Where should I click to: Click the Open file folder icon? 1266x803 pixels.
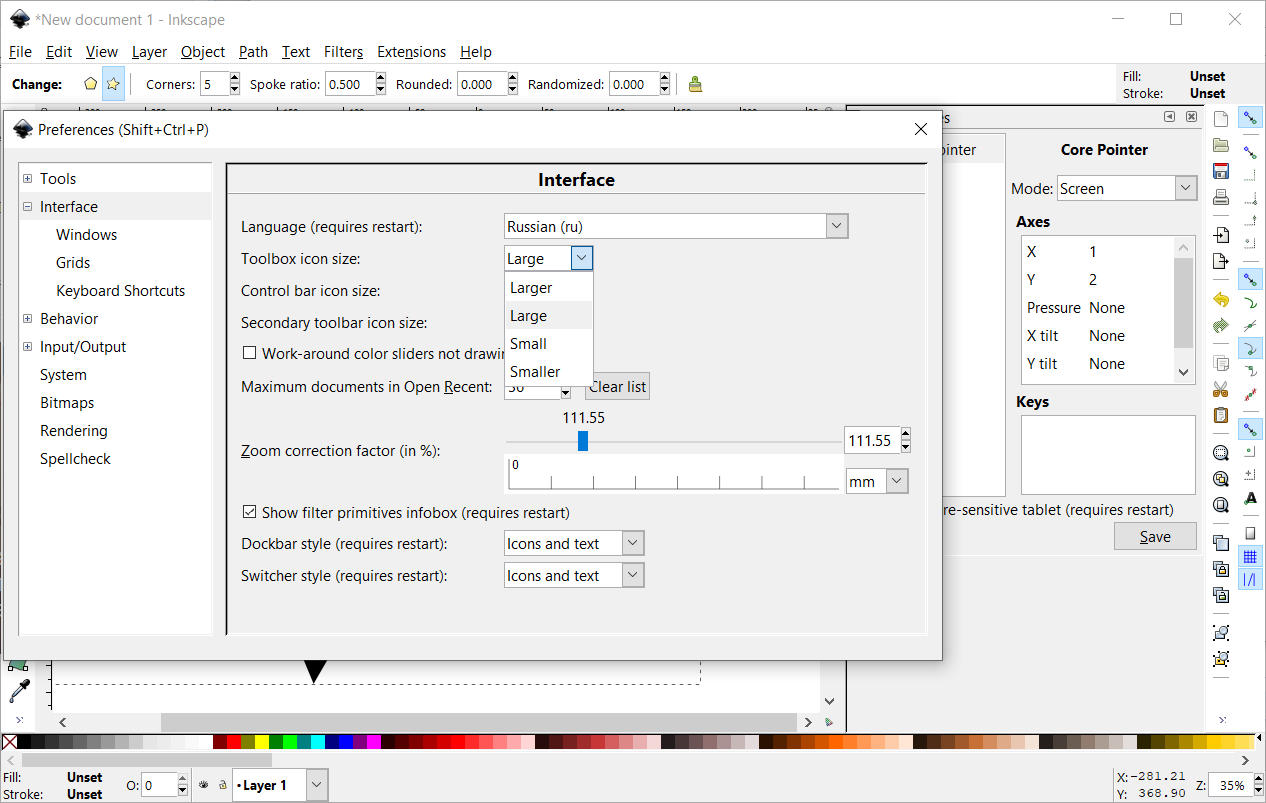(1220, 145)
